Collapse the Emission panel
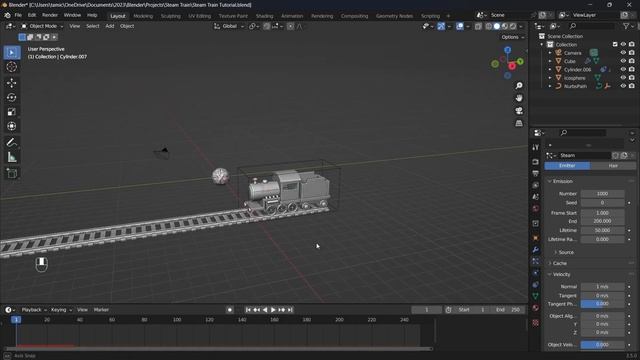Image resolution: width=640 pixels, height=360 pixels. tap(563, 181)
